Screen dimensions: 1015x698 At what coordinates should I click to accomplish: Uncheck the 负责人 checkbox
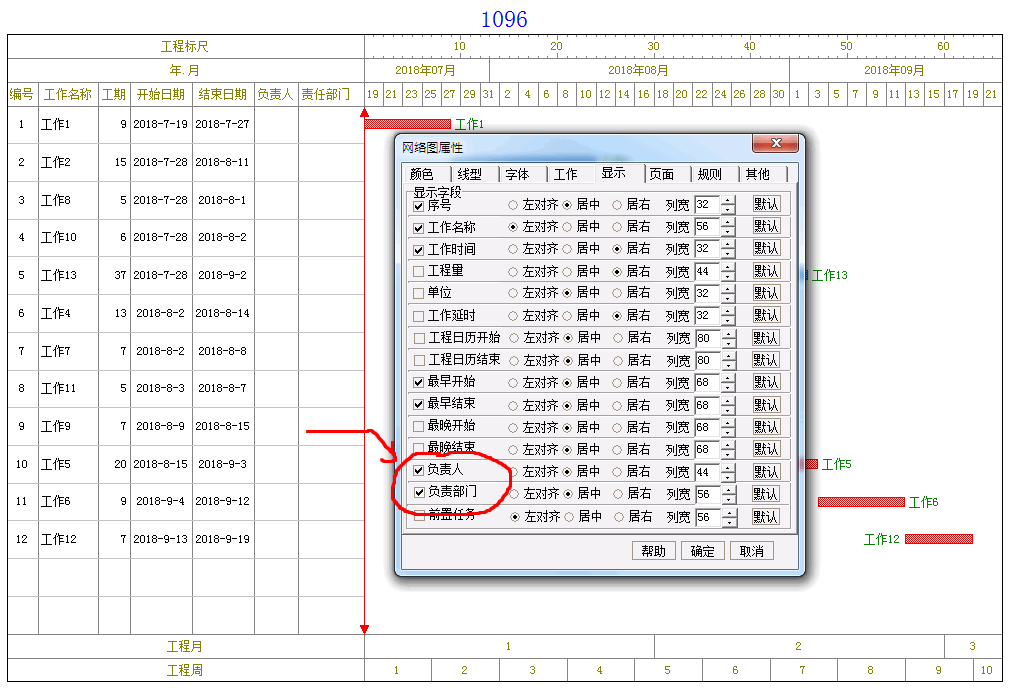419,470
